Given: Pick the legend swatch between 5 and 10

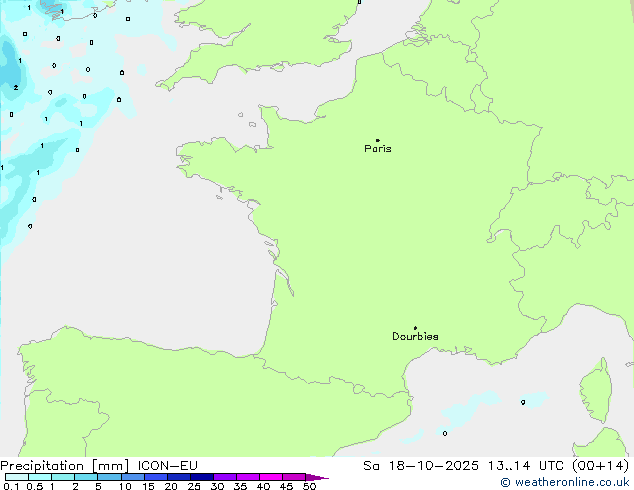Looking at the screenshot, I should 110,477.
